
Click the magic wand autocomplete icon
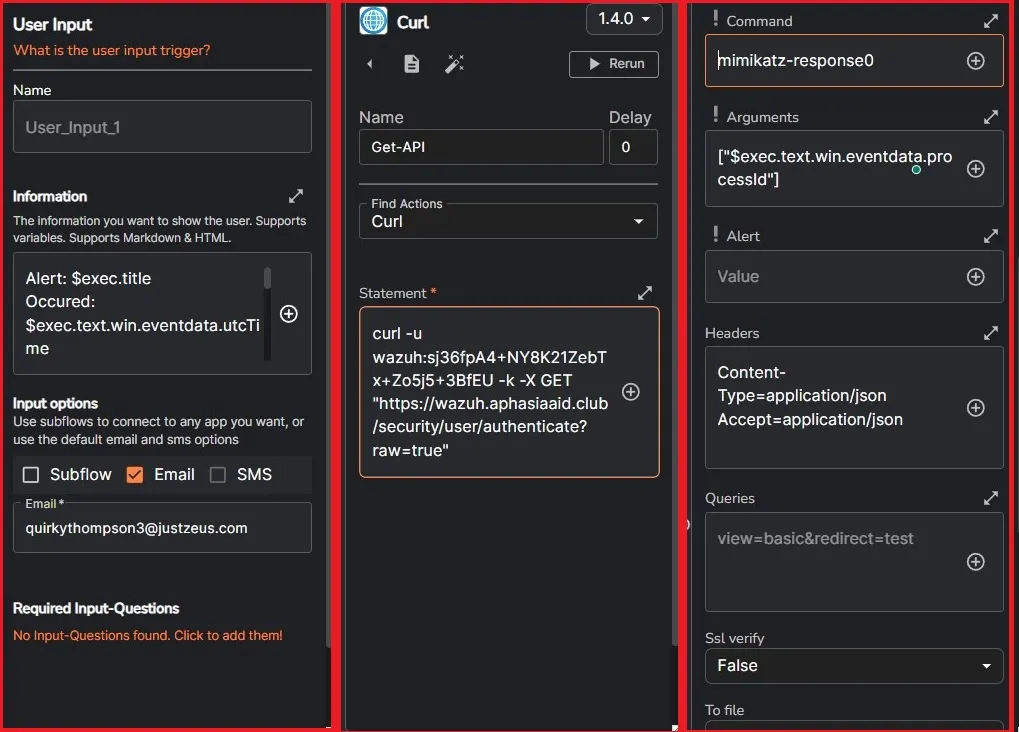click(x=455, y=64)
